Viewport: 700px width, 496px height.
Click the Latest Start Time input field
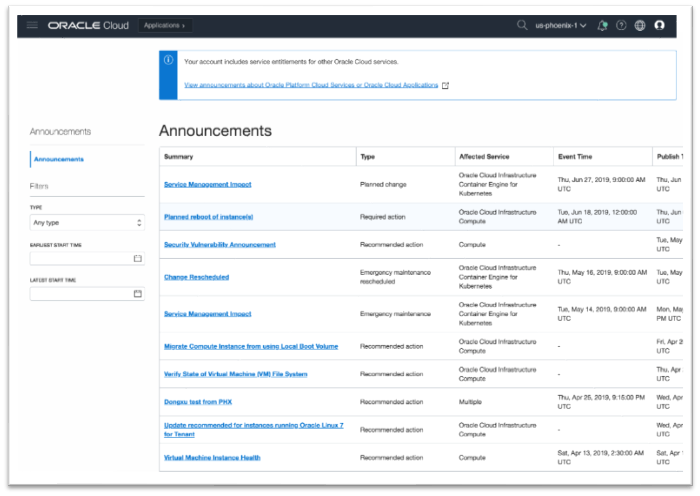pos(87,294)
